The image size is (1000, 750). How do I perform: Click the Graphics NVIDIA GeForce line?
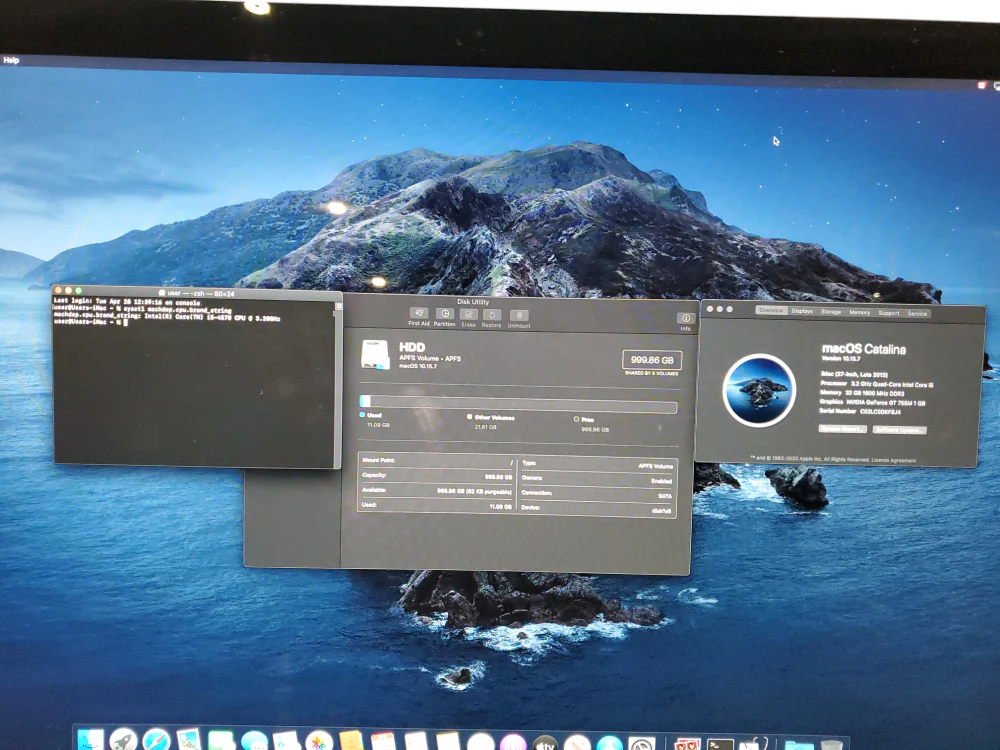point(872,402)
